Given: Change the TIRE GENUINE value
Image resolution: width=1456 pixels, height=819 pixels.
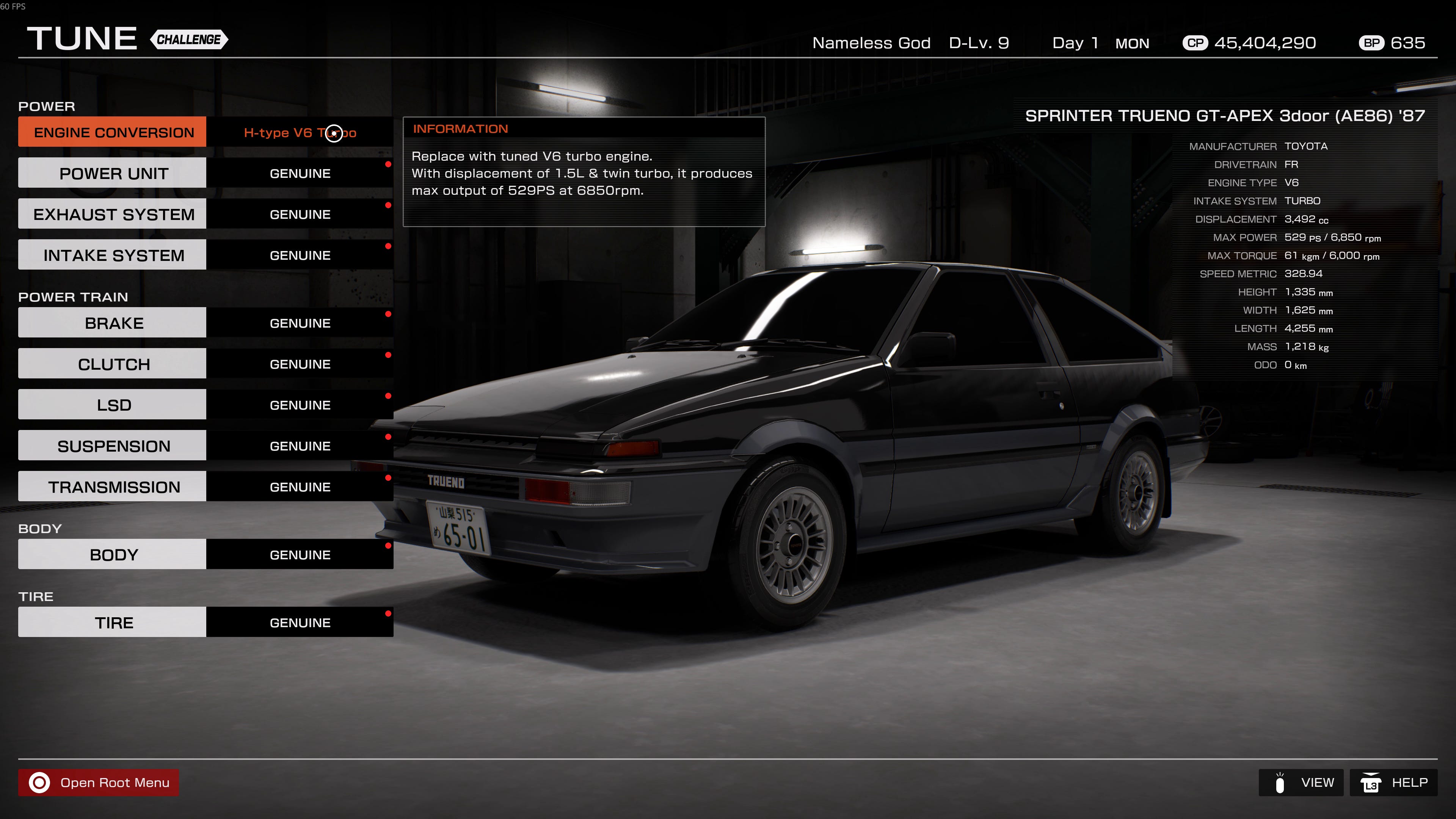Looking at the screenshot, I should coord(300,622).
